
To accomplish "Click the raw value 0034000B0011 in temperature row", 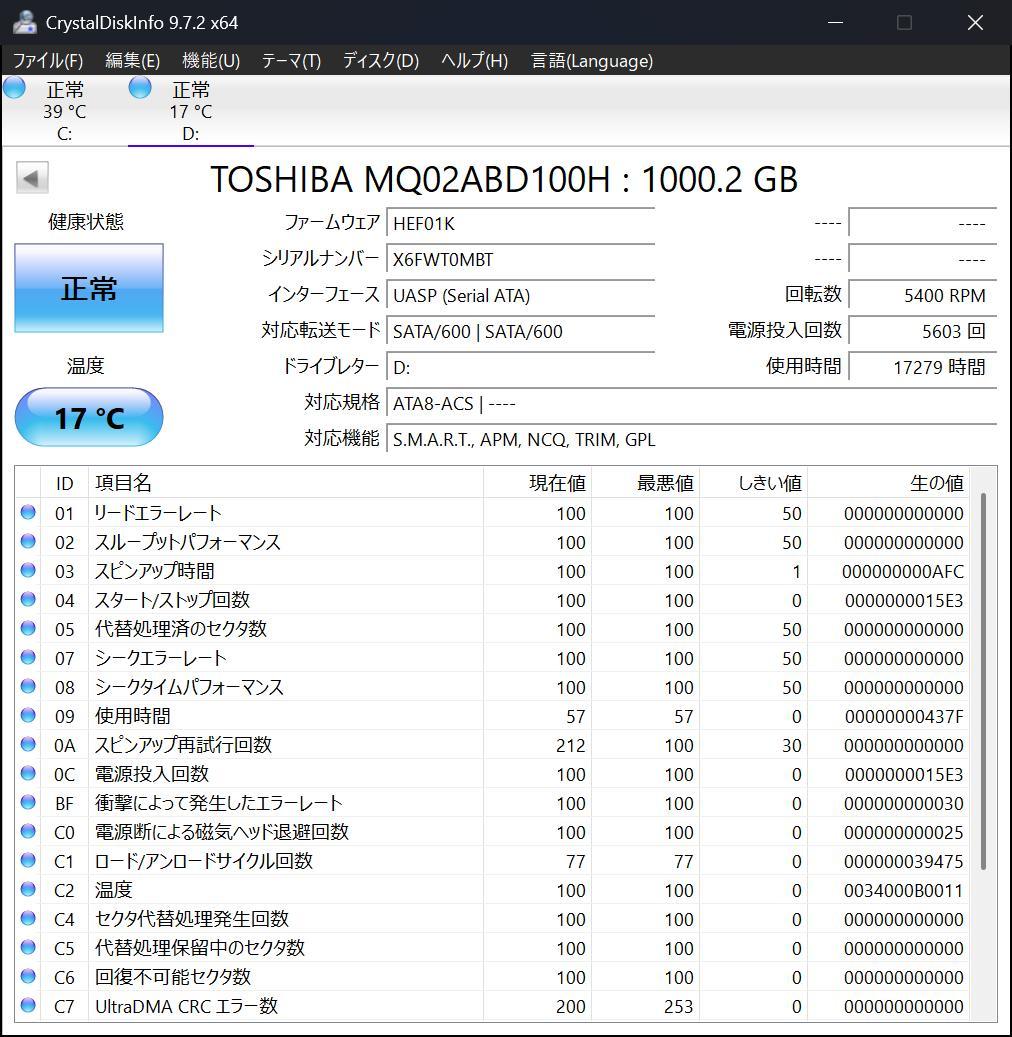I will (904, 890).
